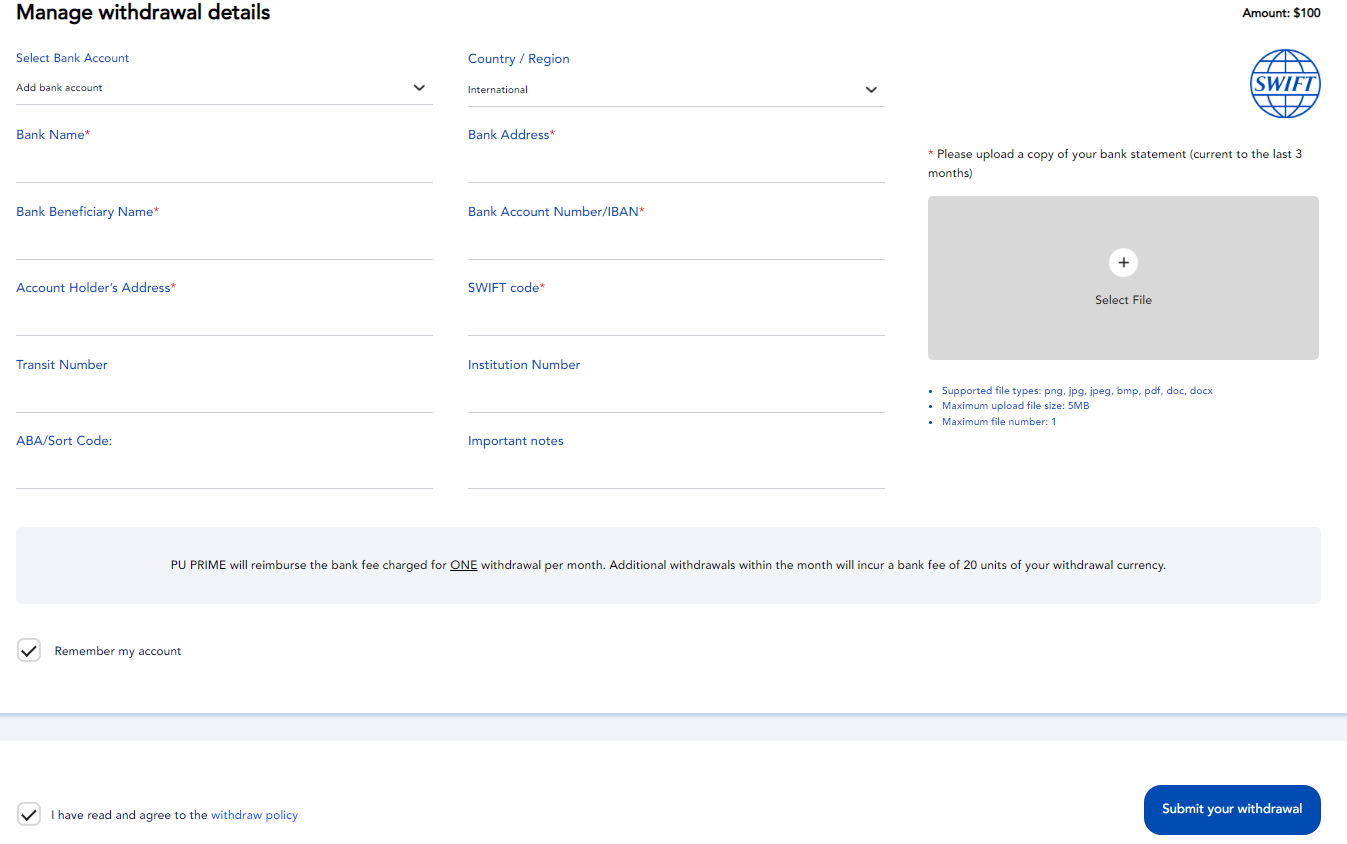Focus the Account Holder's Address field
Screen dimensions: 1347x844
(x=224, y=317)
